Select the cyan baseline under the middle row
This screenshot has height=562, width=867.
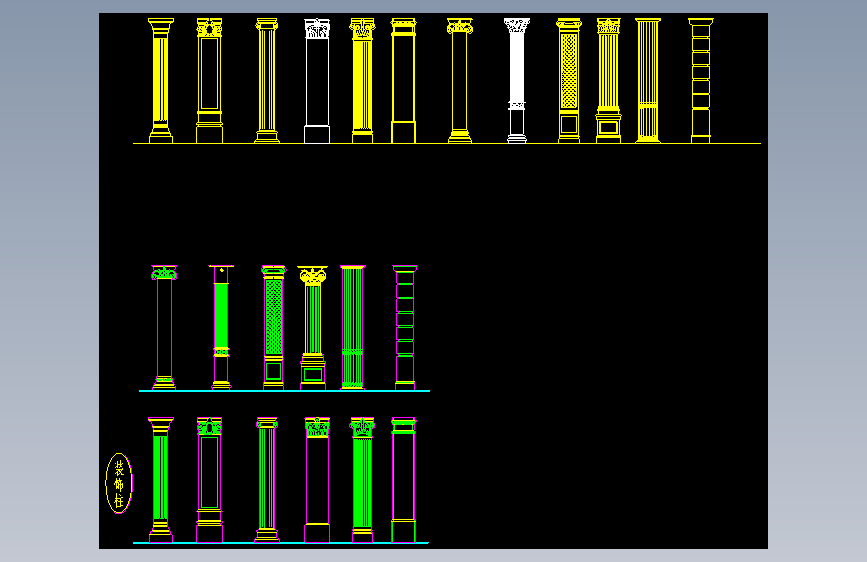(x=284, y=391)
